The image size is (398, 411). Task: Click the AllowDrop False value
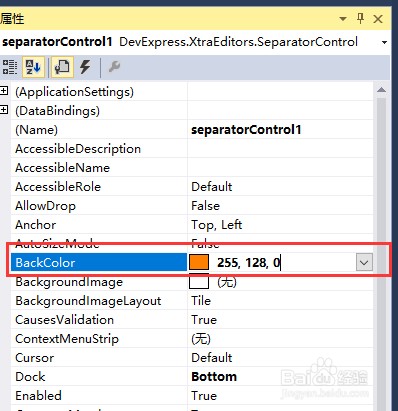[205, 206]
